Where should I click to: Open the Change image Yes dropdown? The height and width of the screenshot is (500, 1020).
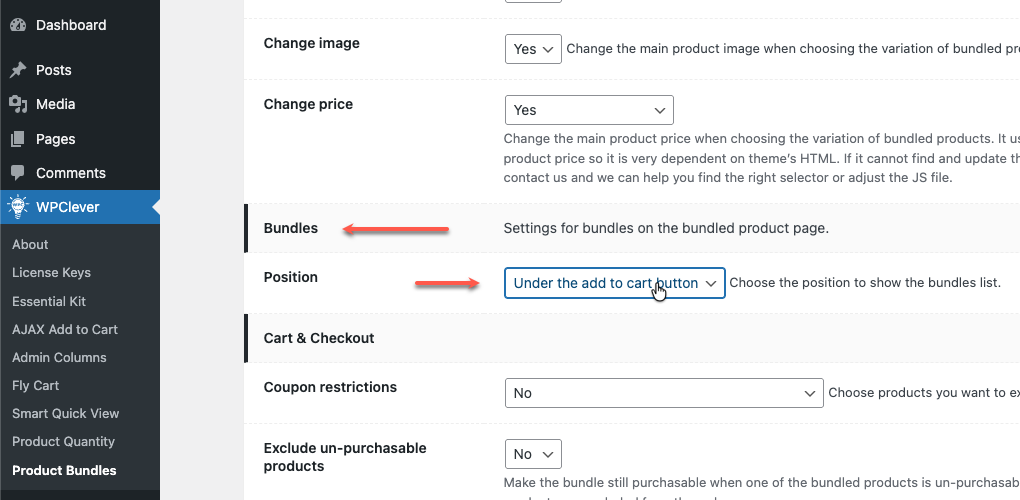(x=533, y=49)
